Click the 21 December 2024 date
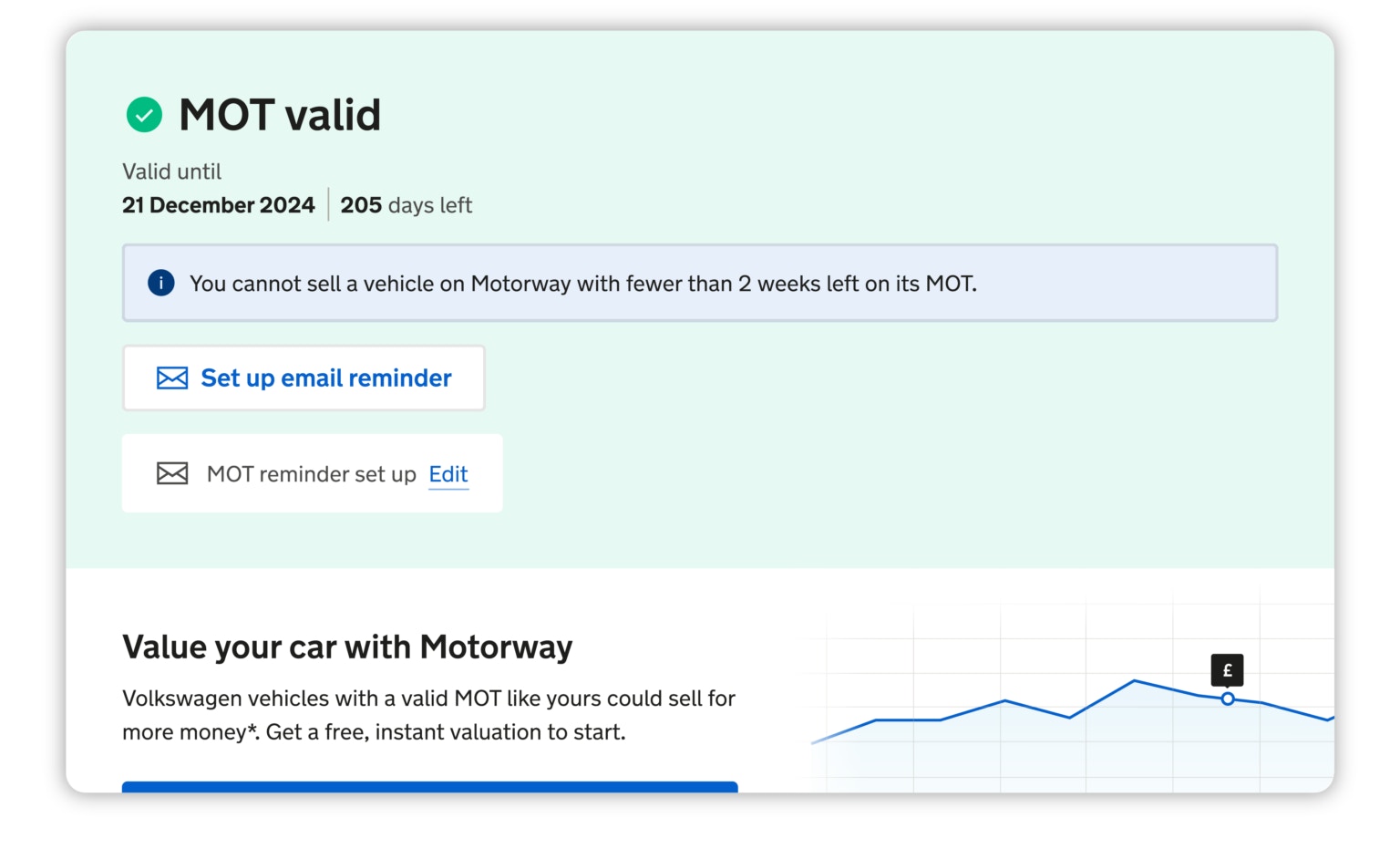Image resolution: width=1400 pixels, height=849 pixels. [x=218, y=204]
